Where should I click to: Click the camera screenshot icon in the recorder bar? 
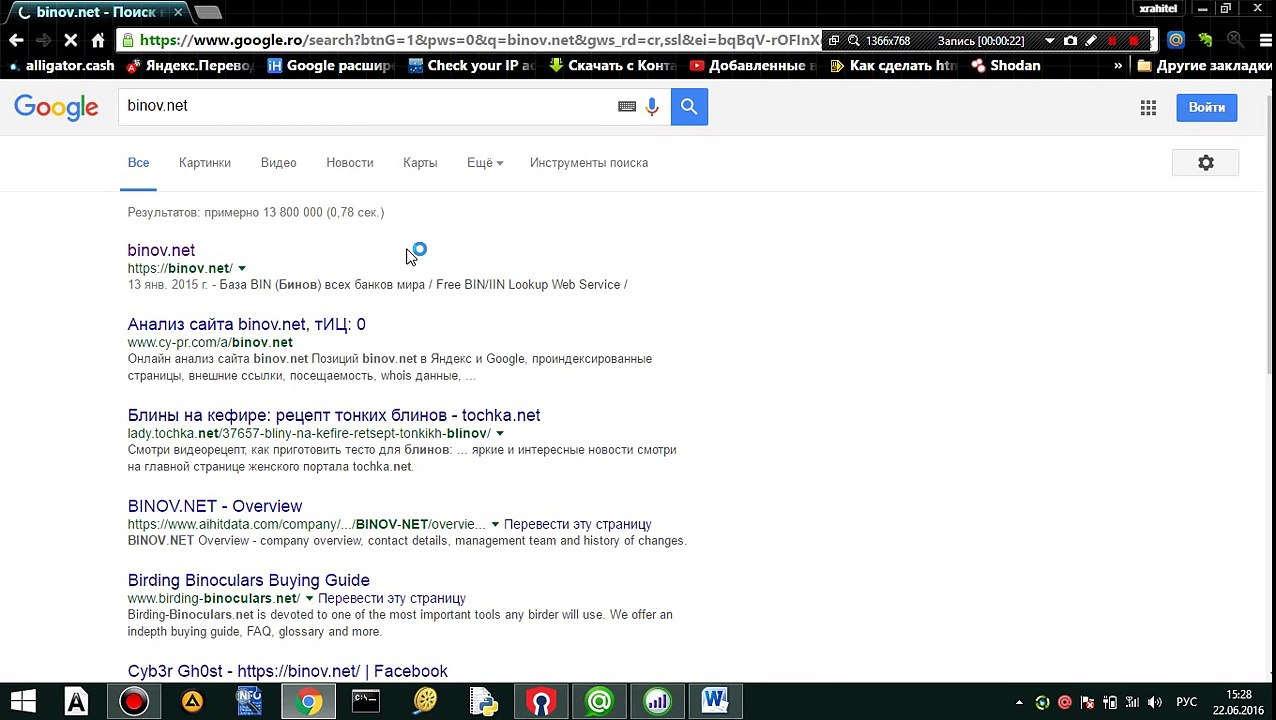click(1070, 41)
